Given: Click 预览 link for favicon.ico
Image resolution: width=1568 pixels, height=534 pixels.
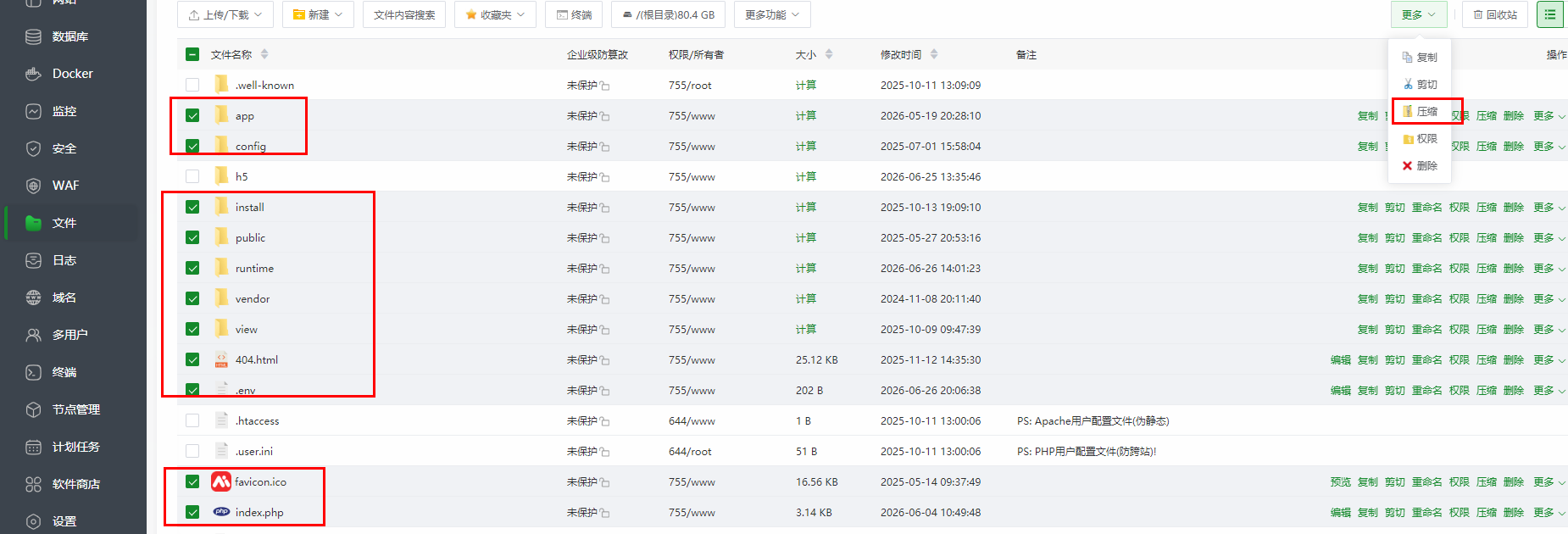Looking at the screenshot, I should click(1341, 481).
